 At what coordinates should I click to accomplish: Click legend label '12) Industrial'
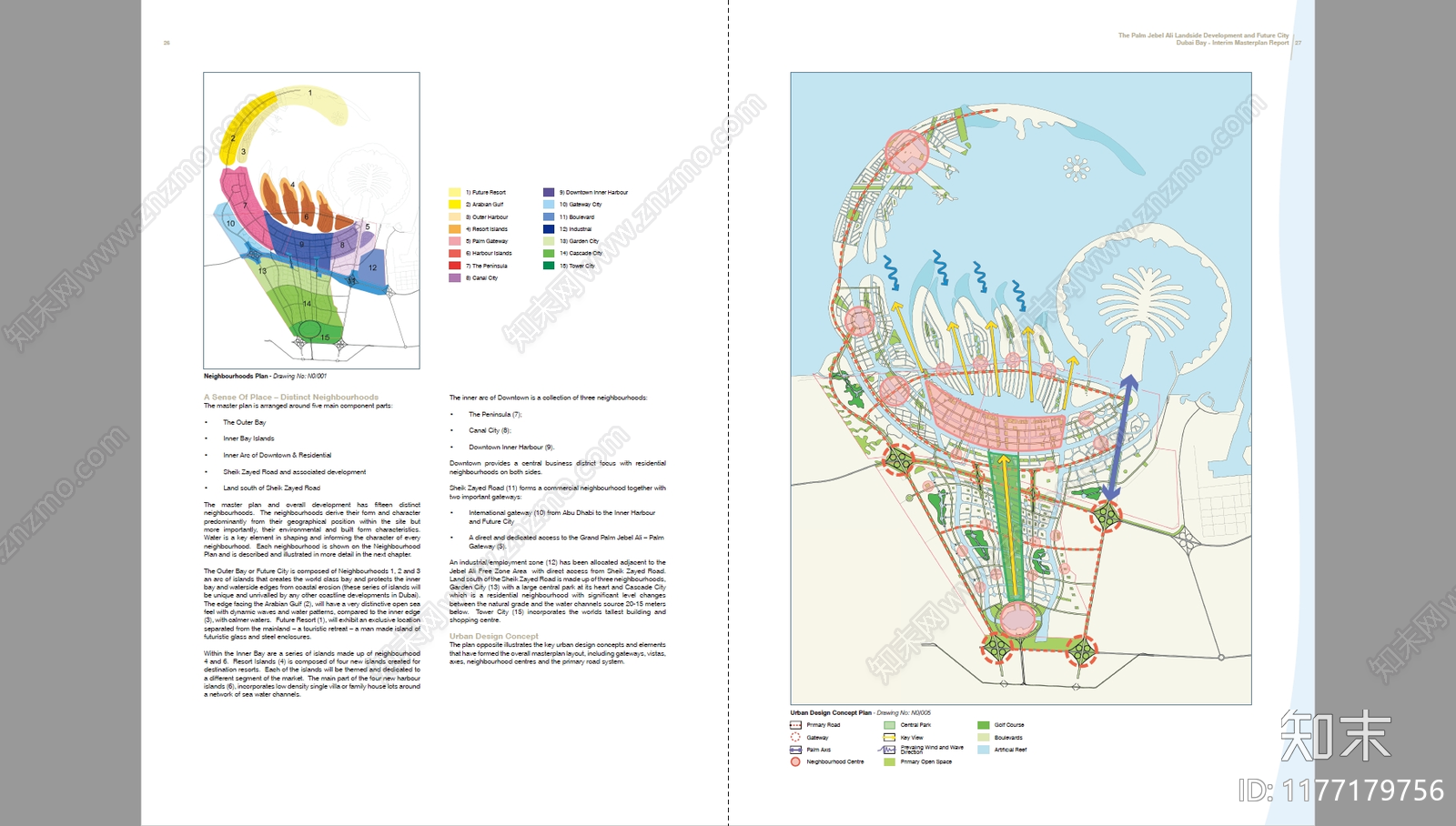[575, 229]
